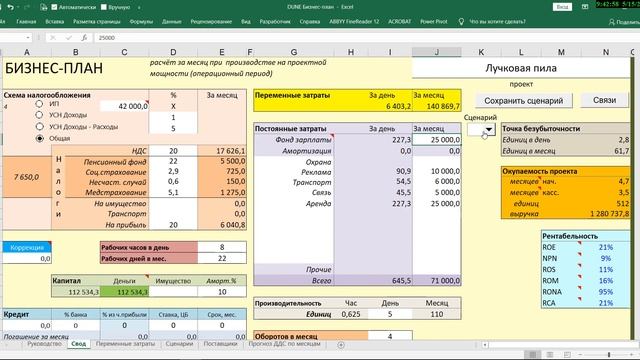Click the Связи button
The image size is (640, 360).
tap(604, 100)
